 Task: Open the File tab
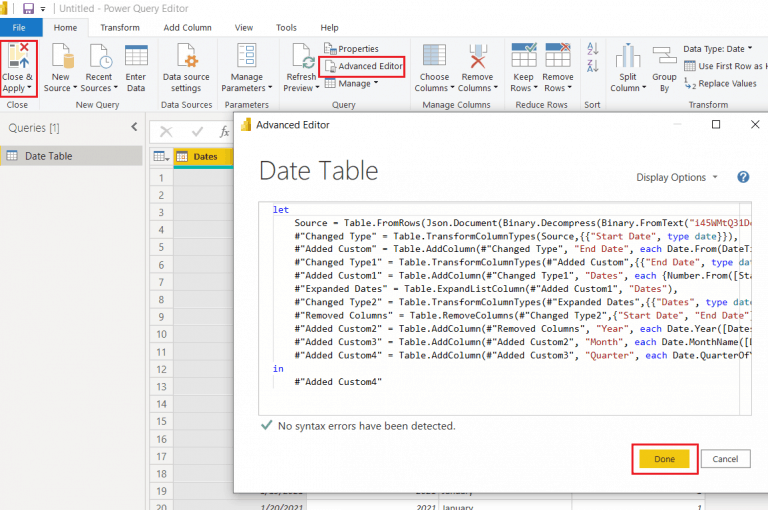point(19,27)
